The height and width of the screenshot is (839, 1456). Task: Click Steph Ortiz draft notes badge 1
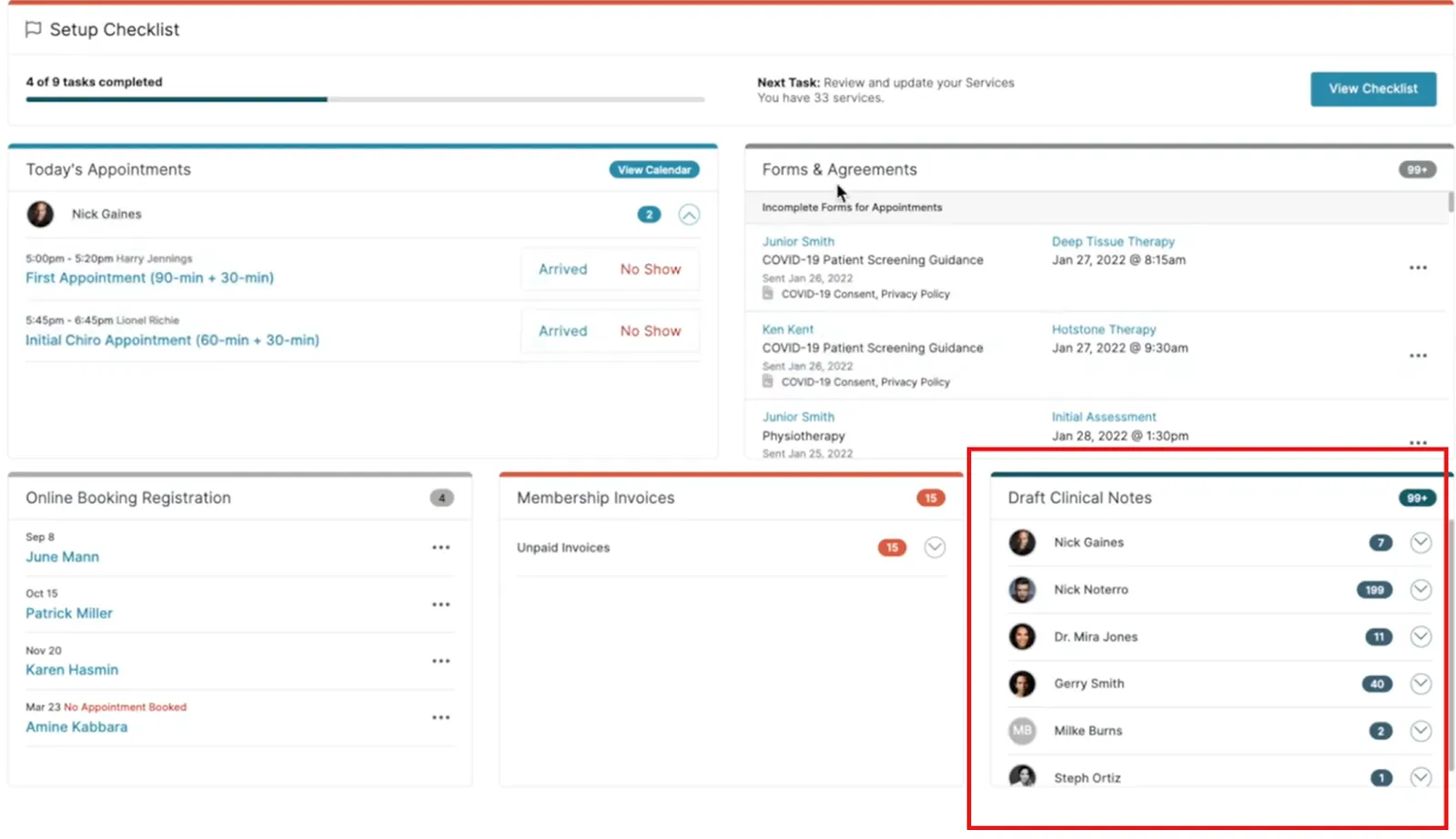(x=1381, y=778)
